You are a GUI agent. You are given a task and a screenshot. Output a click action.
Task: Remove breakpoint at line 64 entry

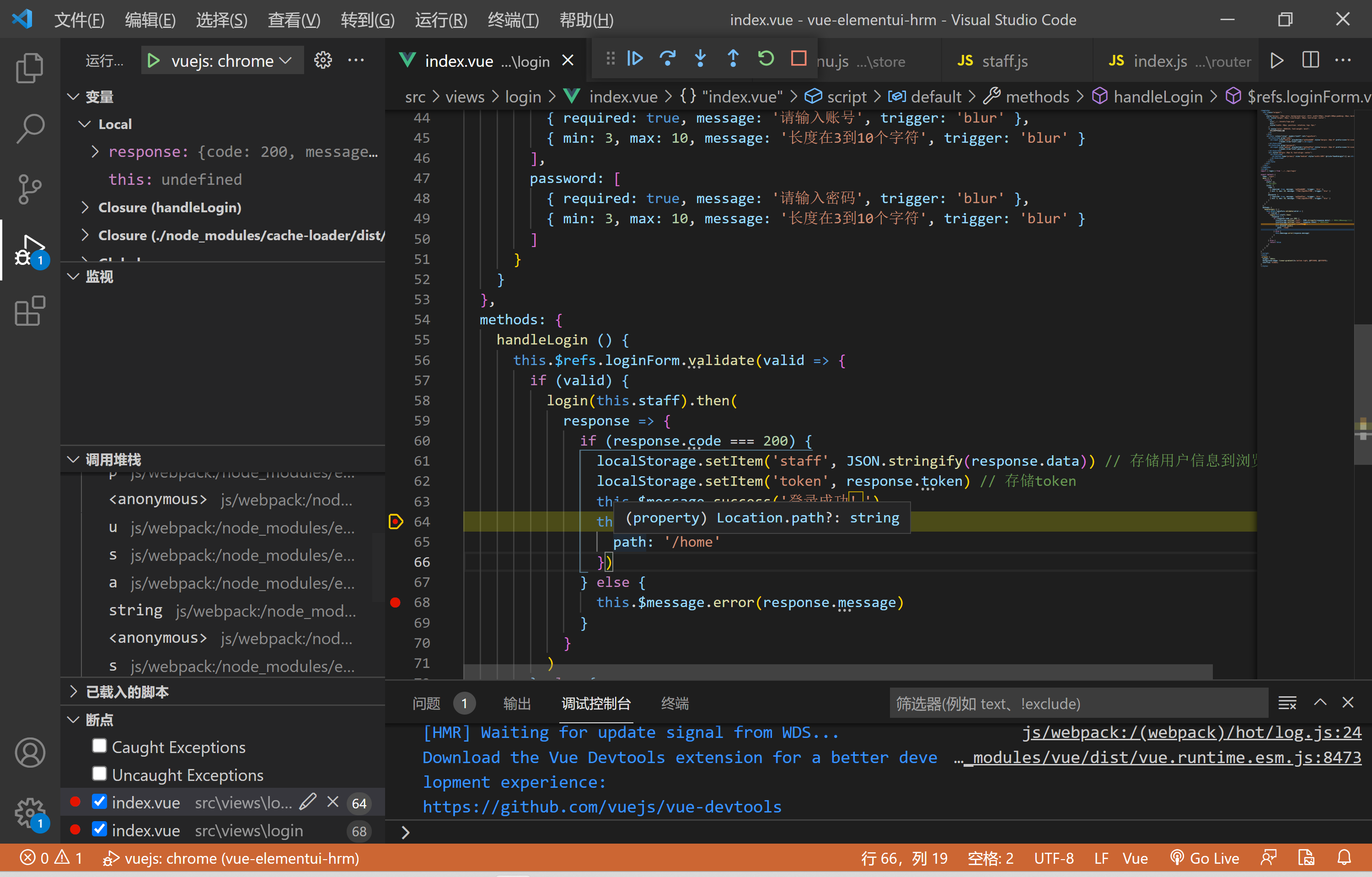(x=333, y=802)
